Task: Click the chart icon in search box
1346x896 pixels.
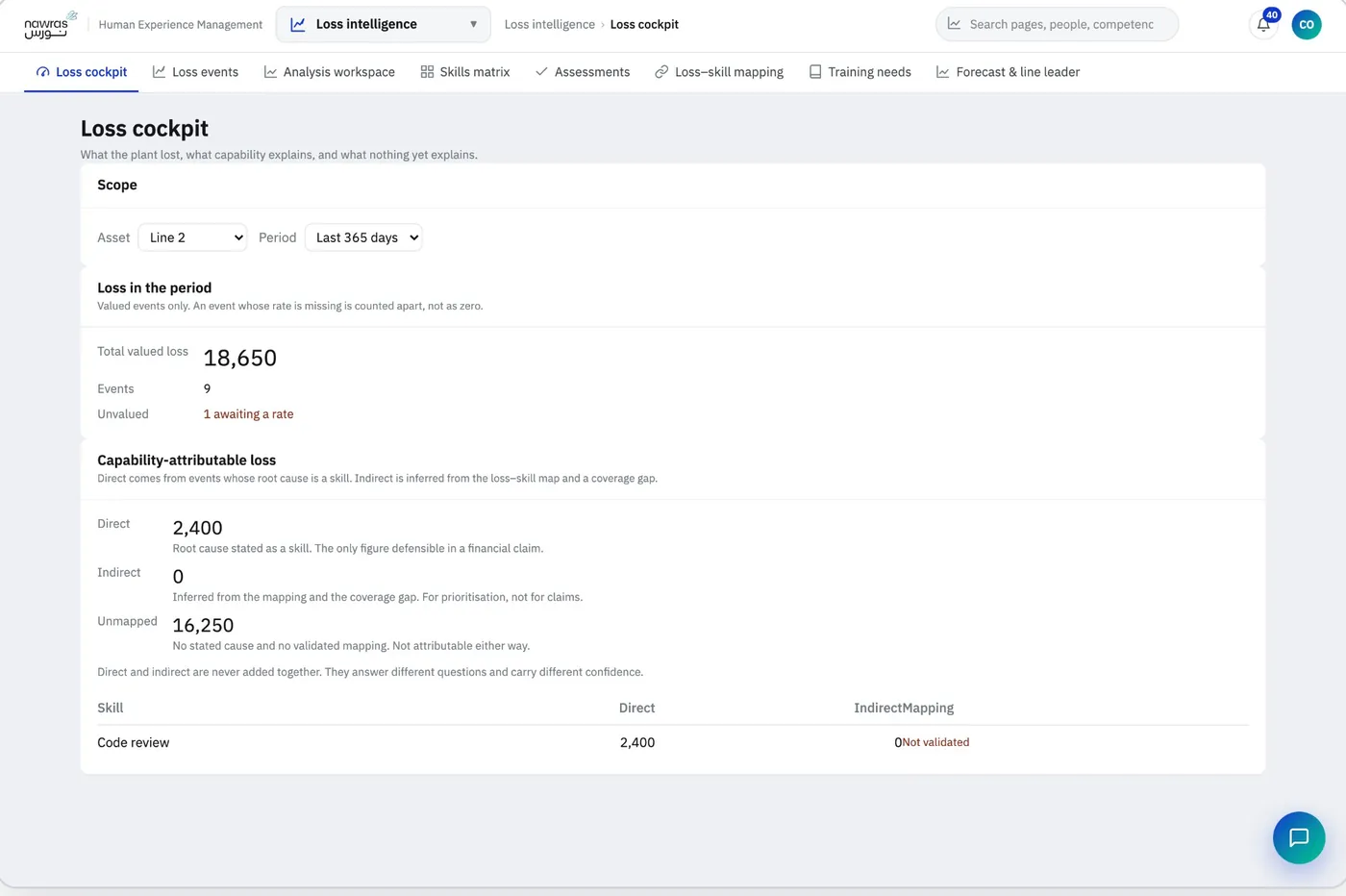Action: (x=954, y=24)
